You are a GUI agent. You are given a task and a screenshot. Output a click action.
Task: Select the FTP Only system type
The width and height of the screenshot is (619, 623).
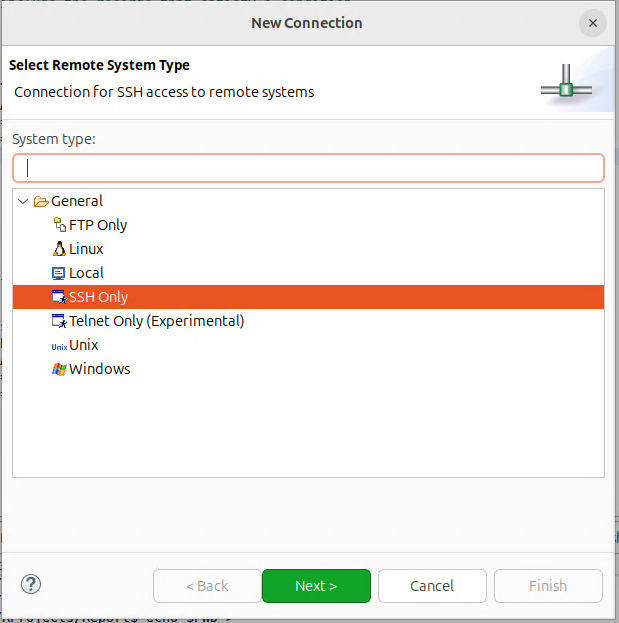(98, 225)
